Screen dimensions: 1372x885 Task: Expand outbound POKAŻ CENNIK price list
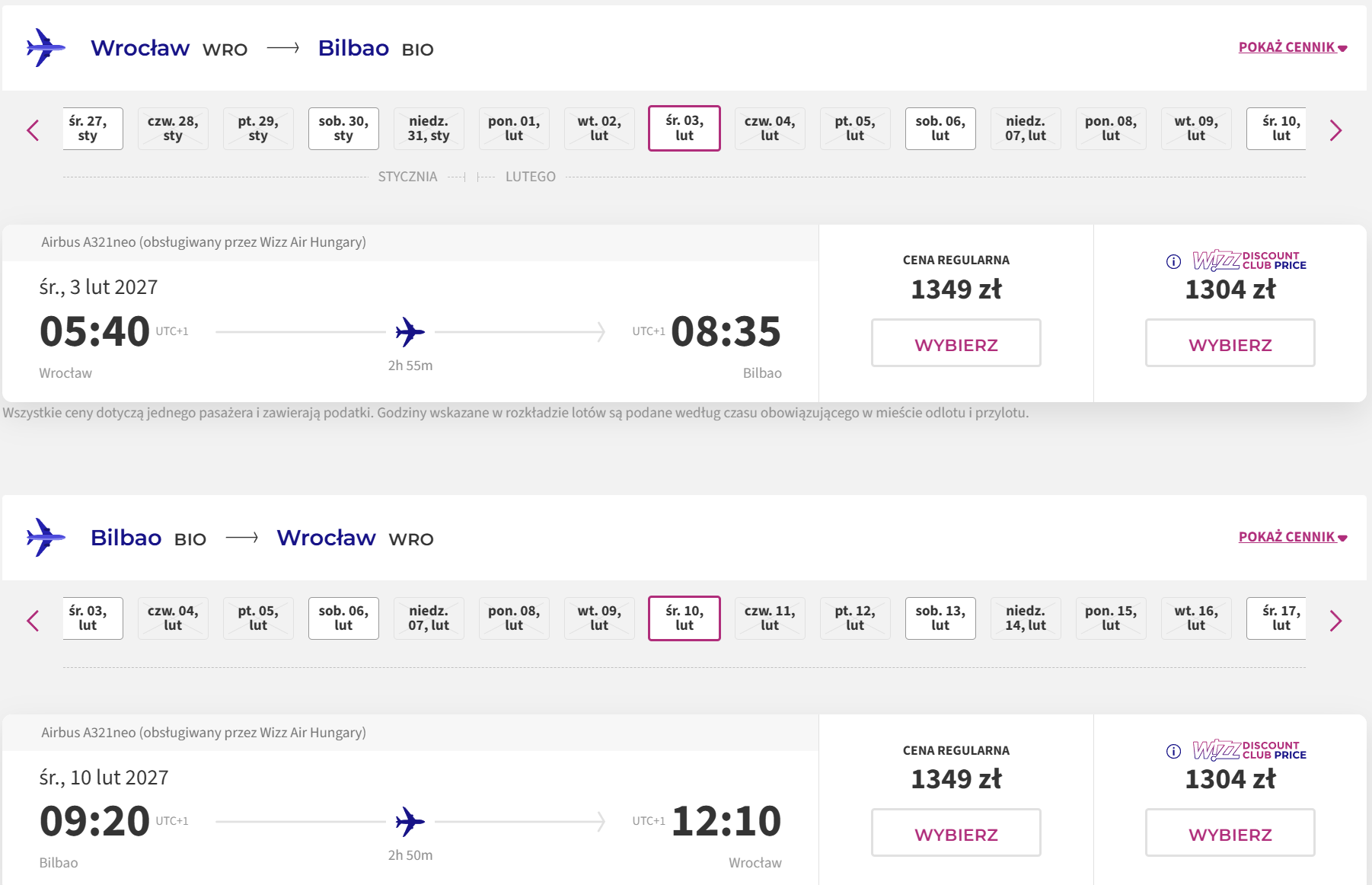pyautogui.click(x=1293, y=47)
